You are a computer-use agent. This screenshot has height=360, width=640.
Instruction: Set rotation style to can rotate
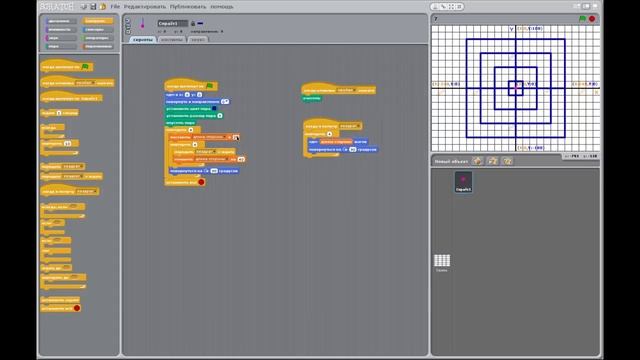(x=128, y=20)
